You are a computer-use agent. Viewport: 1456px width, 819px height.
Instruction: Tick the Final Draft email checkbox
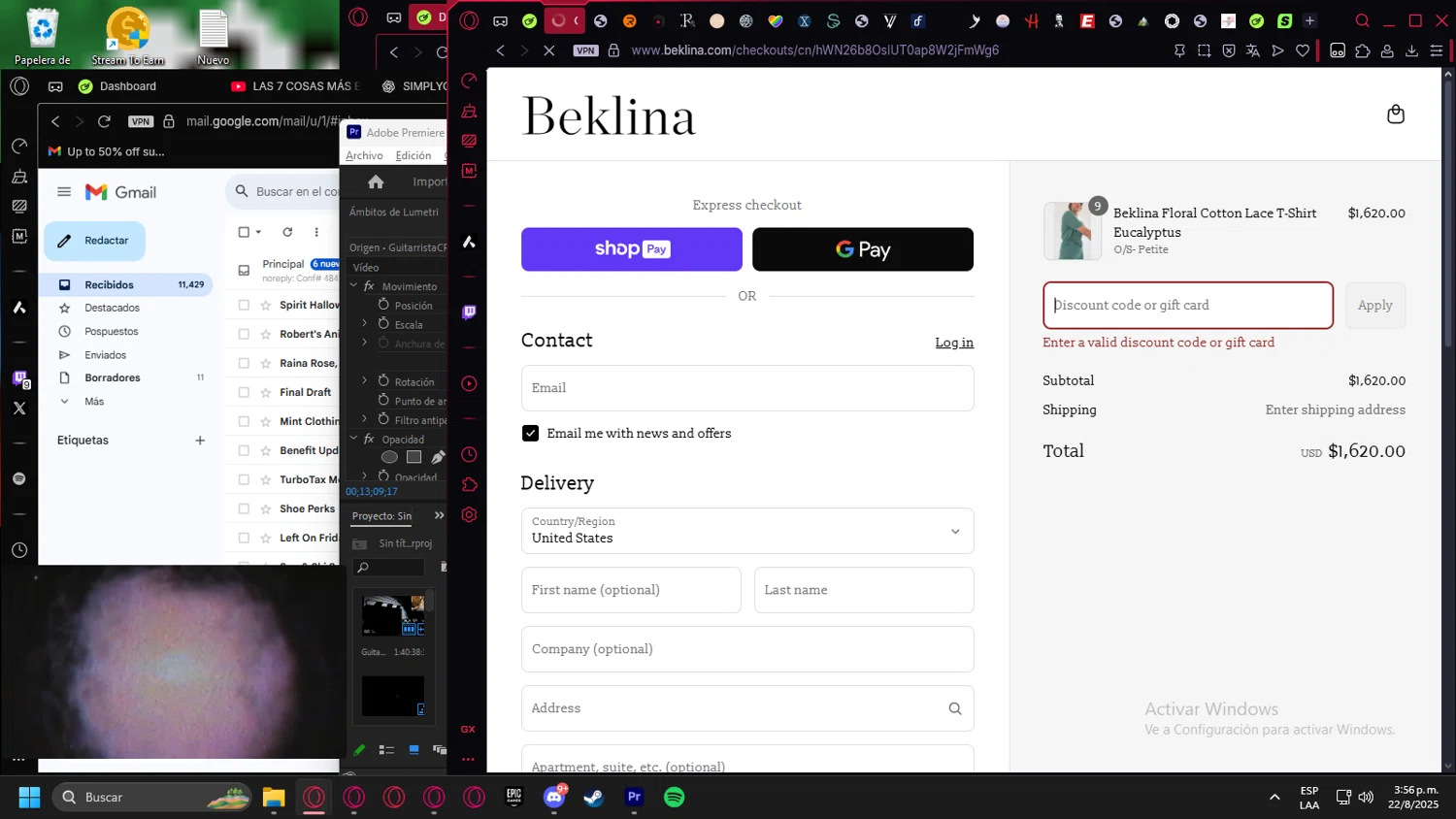click(244, 392)
